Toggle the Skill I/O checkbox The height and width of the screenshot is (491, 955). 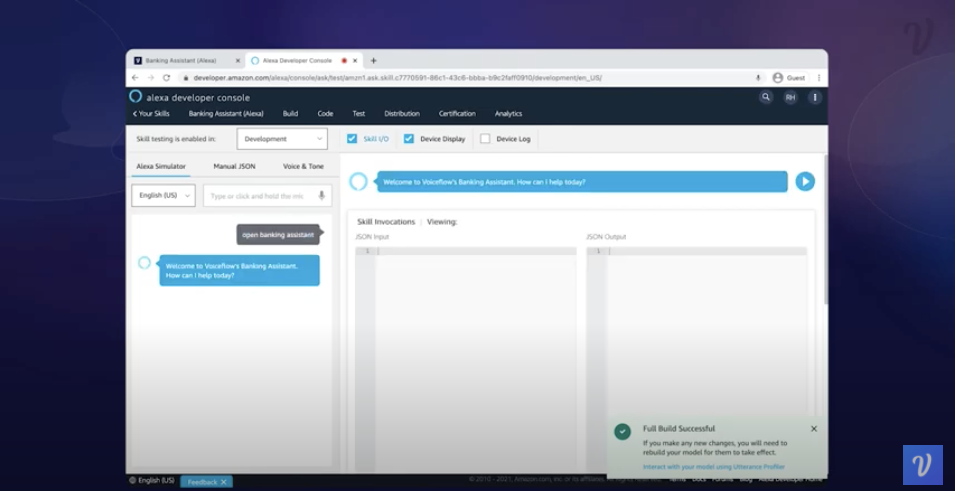(x=352, y=139)
